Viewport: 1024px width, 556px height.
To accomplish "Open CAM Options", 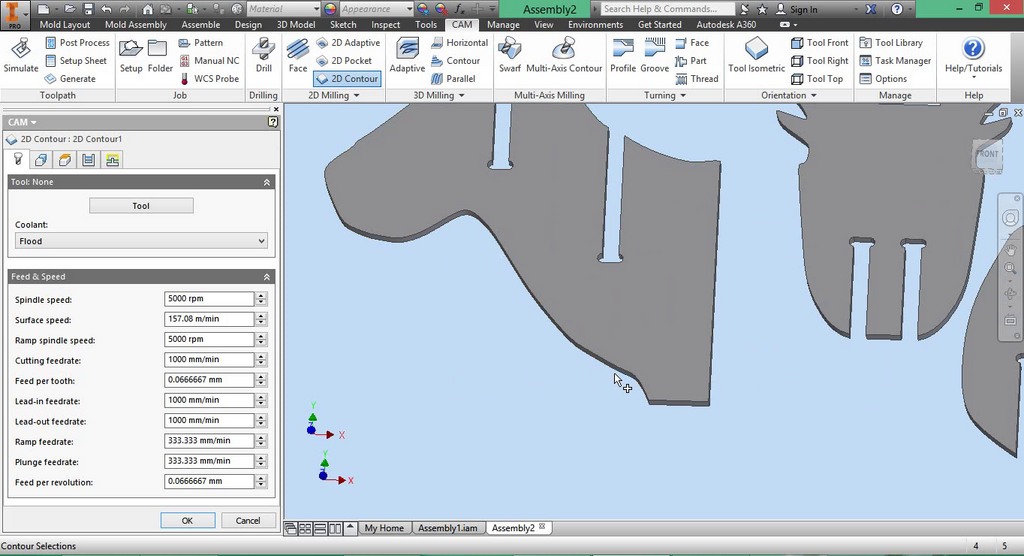I will click(x=883, y=78).
